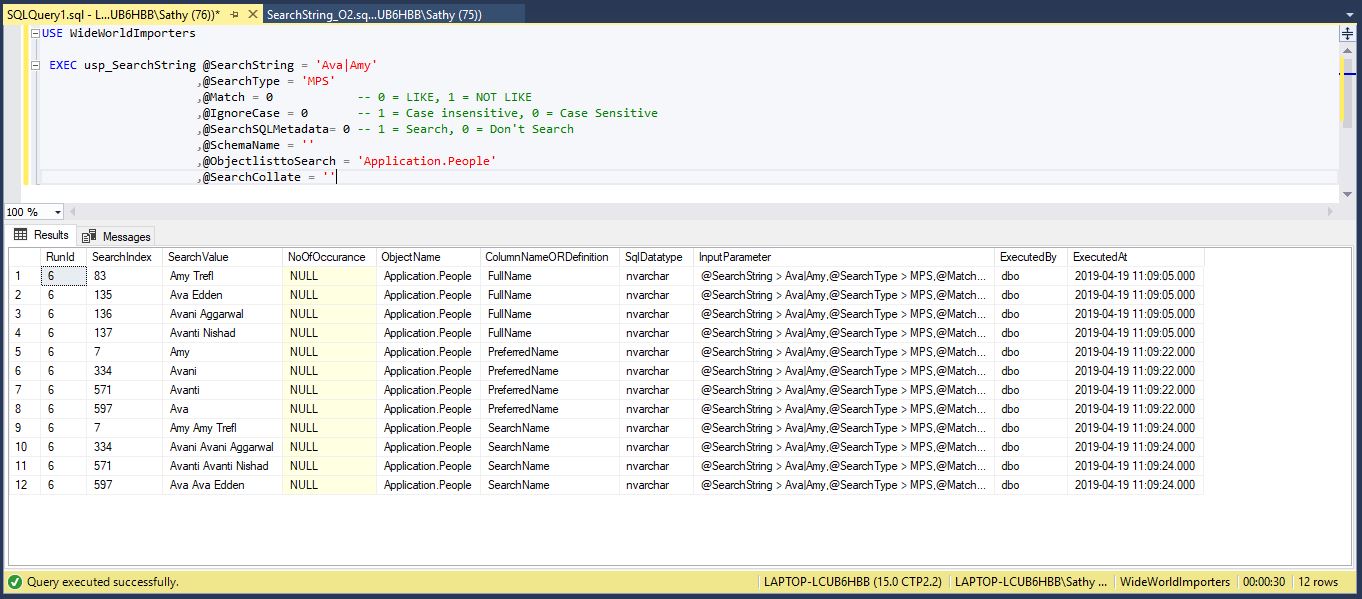Screen dimensions: 1362x599
Task: Select the SearchValue cell 'Avanti Avanti Nishad'
Action: pyautogui.click(x=222, y=466)
